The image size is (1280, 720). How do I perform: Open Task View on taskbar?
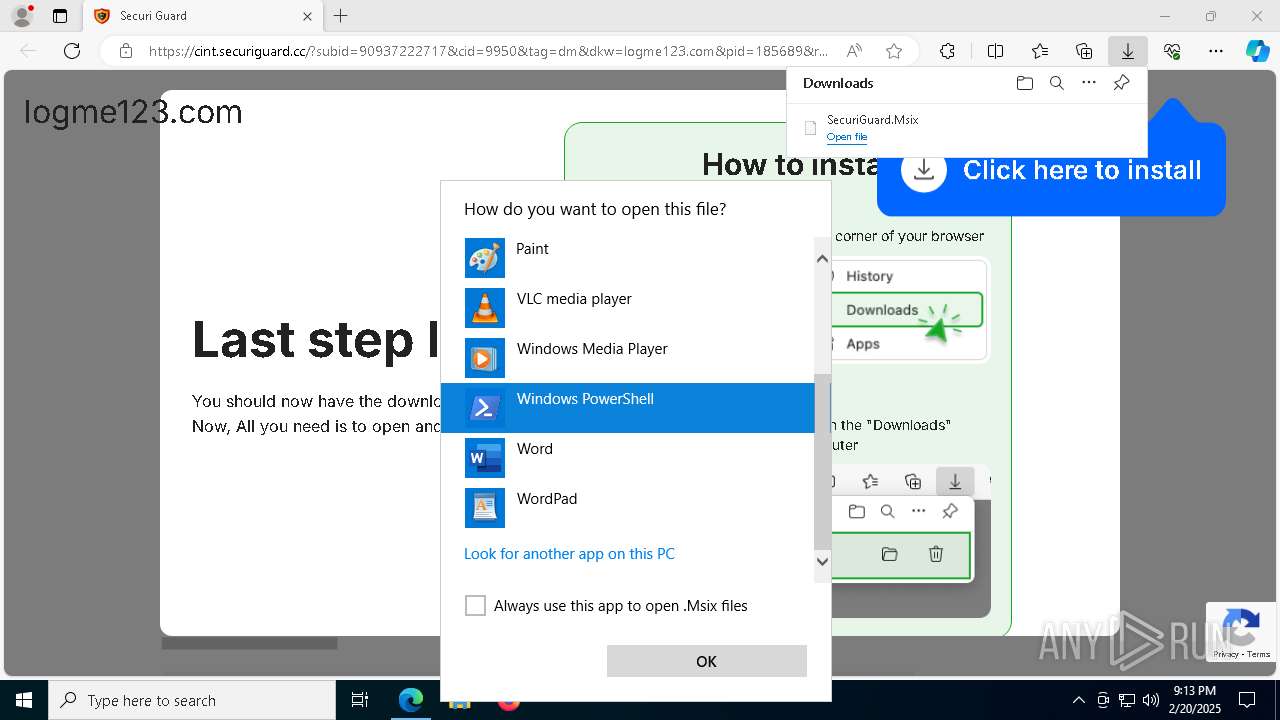(360, 700)
